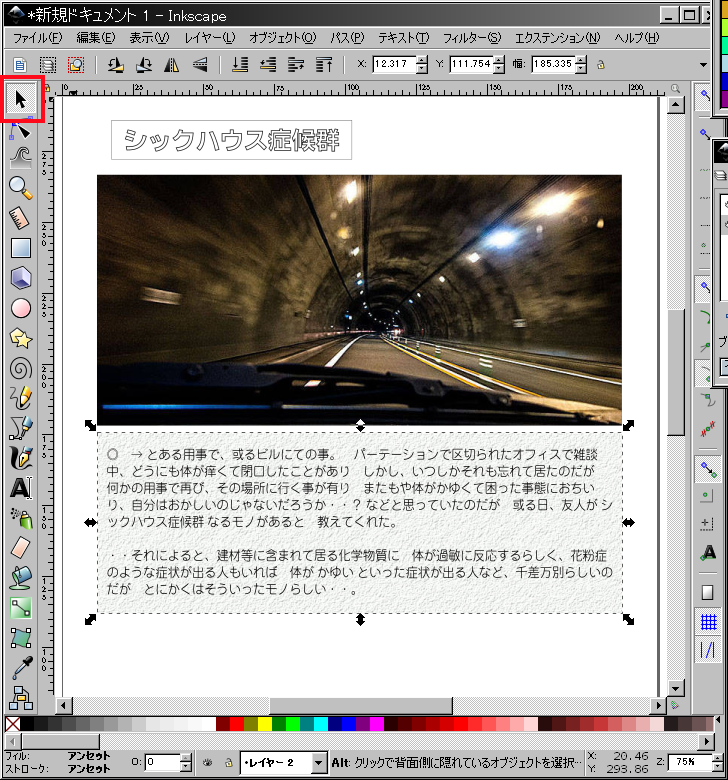Select the Star polygon tool

[x=20, y=338]
